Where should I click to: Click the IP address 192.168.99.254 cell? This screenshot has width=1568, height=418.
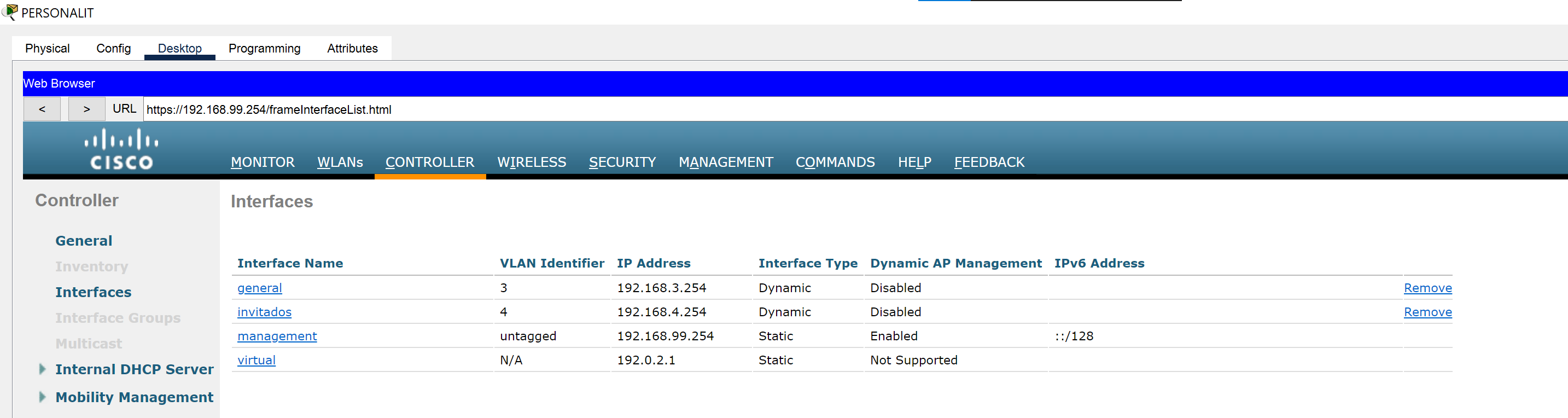[x=665, y=336]
